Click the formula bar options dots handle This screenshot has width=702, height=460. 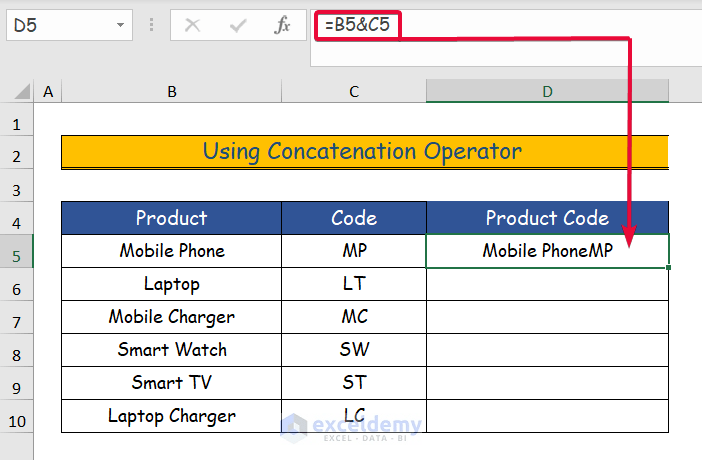point(151,25)
